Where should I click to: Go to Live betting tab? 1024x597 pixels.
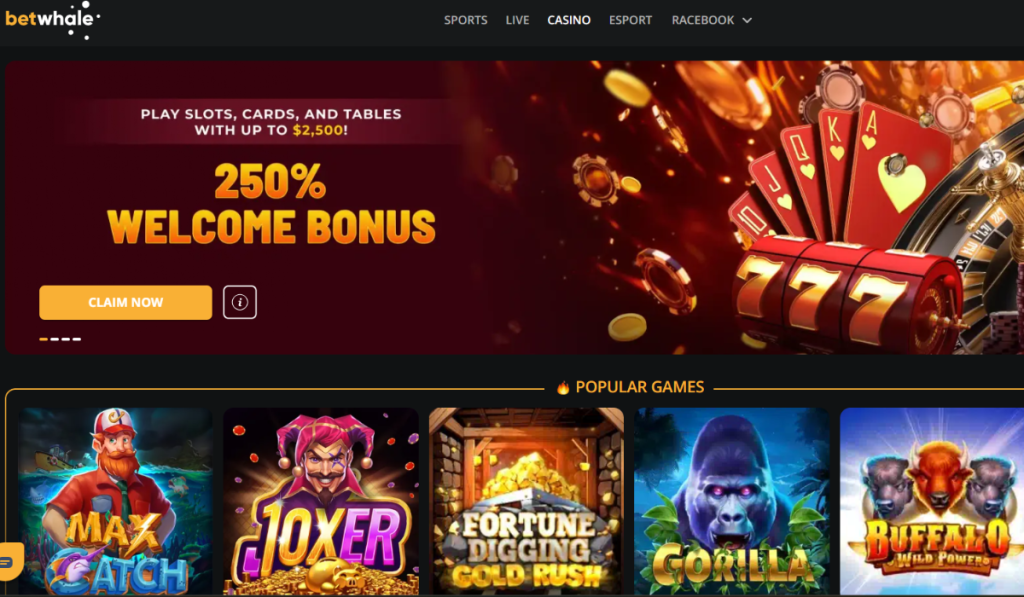pos(517,20)
